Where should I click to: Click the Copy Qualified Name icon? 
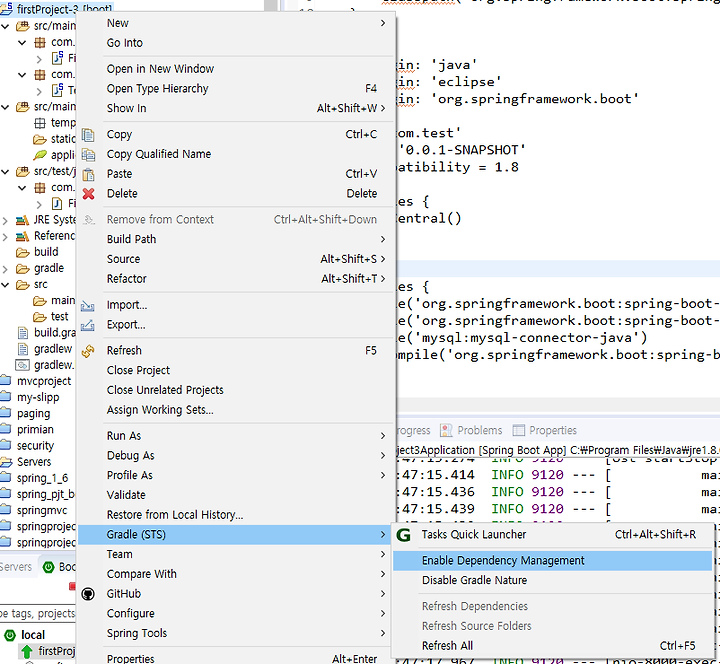click(x=88, y=155)
